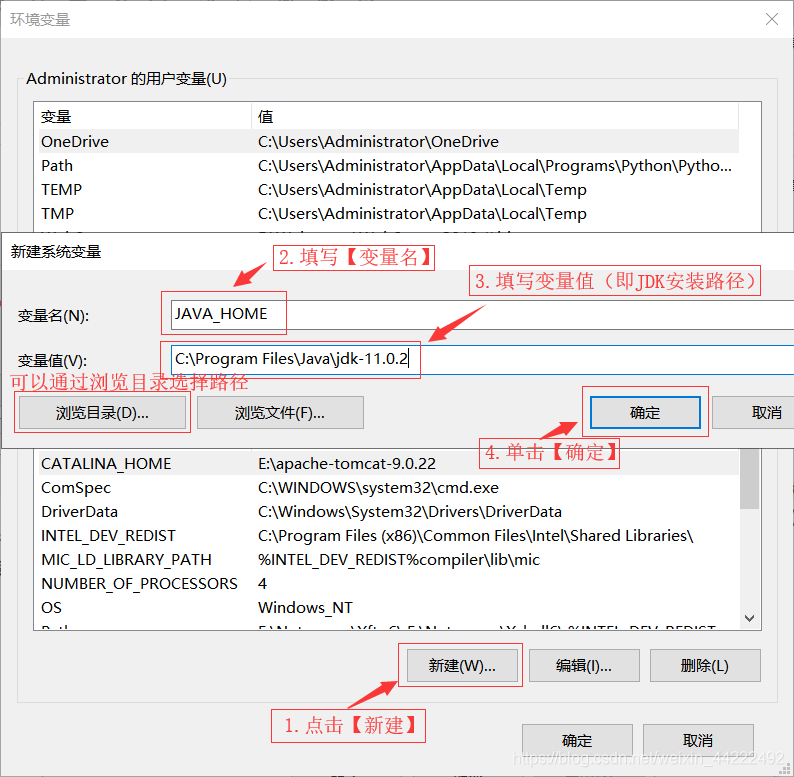Select the TEMP user variable
Image resolution: width=794 pixels, height=777 pixels.
[x=389, y=189]
